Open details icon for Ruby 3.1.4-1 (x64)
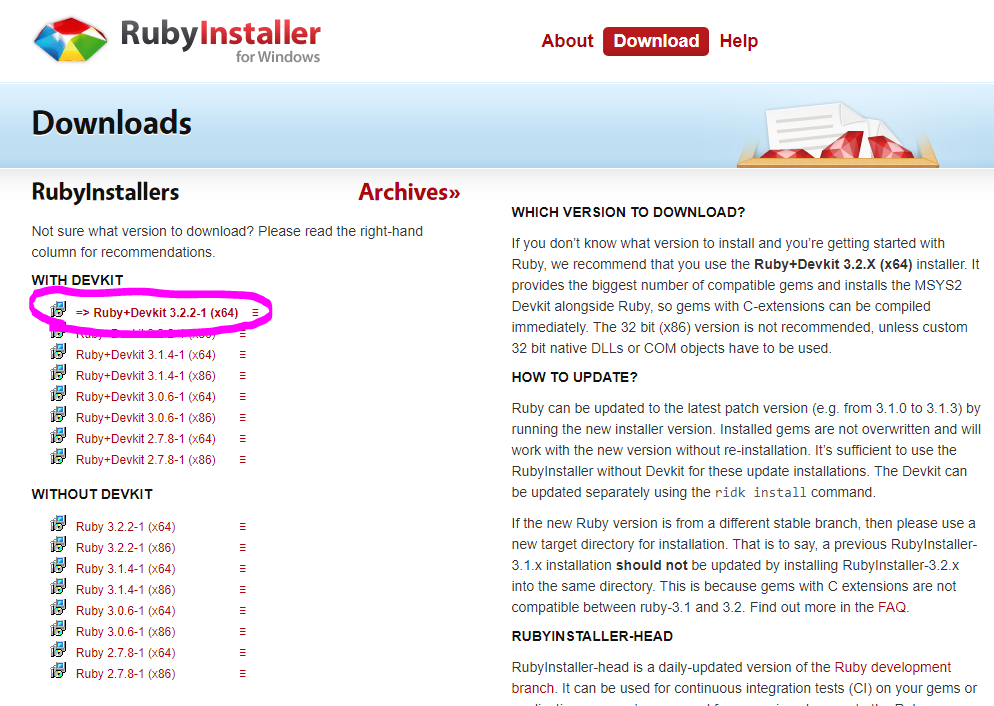 (x=242, y=568)
